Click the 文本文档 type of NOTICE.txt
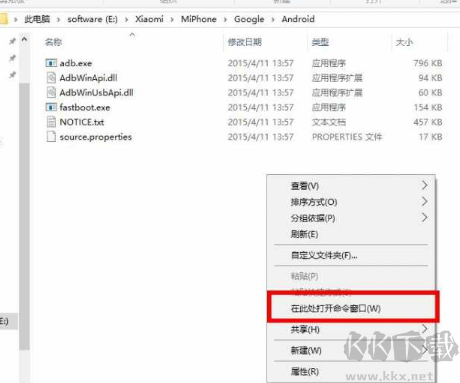Viewport: 460px width, 383px height. pyautogui.click(x=329, y=122)
